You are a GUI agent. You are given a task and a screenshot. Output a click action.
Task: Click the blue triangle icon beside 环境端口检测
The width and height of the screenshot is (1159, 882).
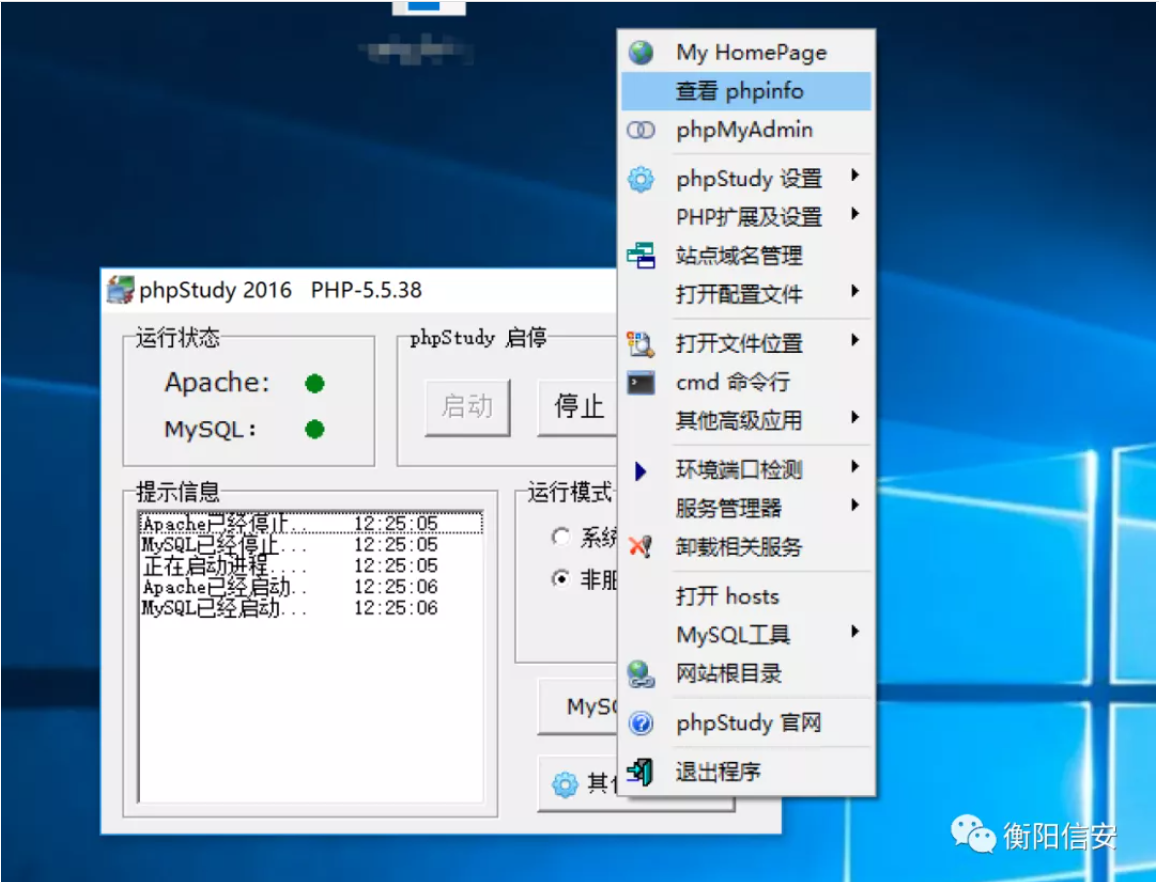pos(641,471)
